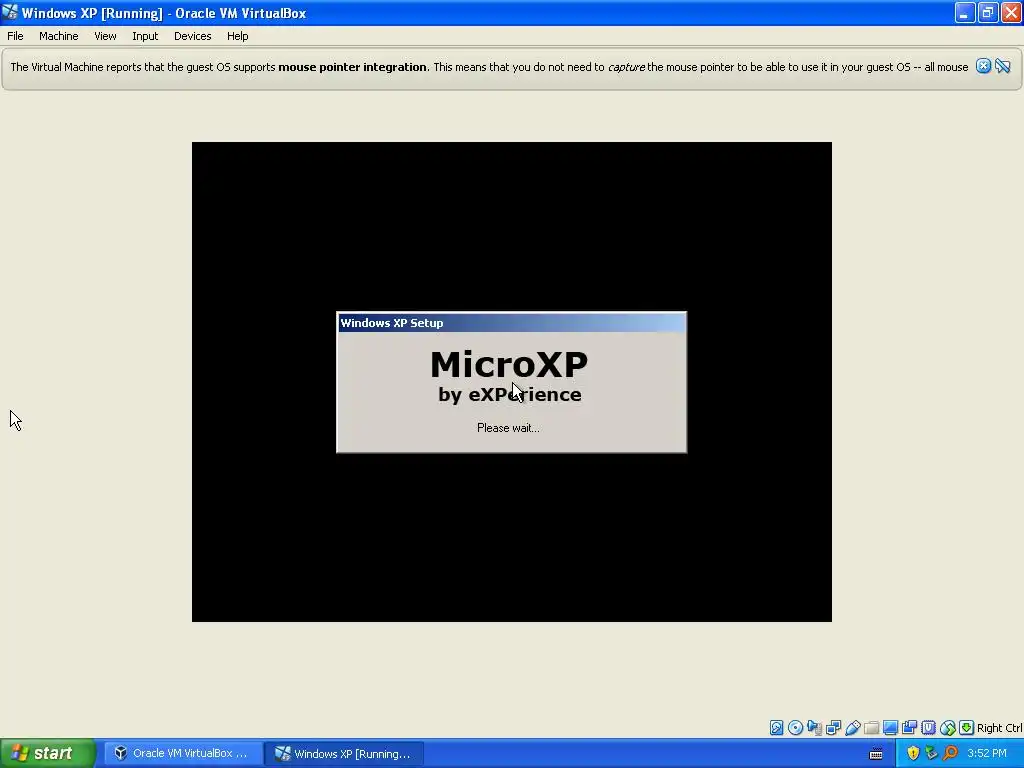Open the Devices menu

point(192,36)
